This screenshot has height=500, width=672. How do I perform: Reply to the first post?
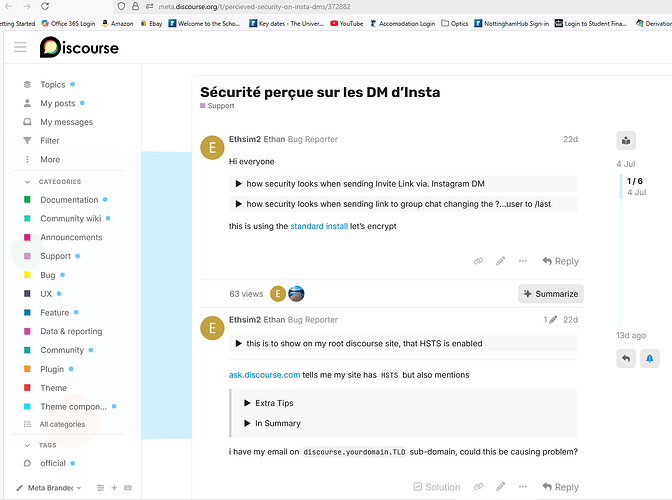pos(561,261)
